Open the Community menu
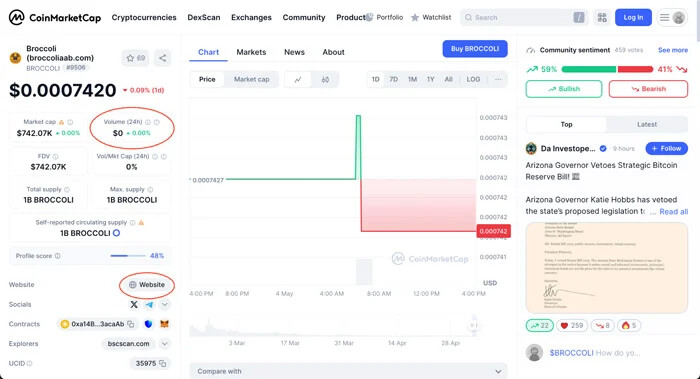Viewport: 700px width, 379px height. pyautogui.click(x=304, y=17)
